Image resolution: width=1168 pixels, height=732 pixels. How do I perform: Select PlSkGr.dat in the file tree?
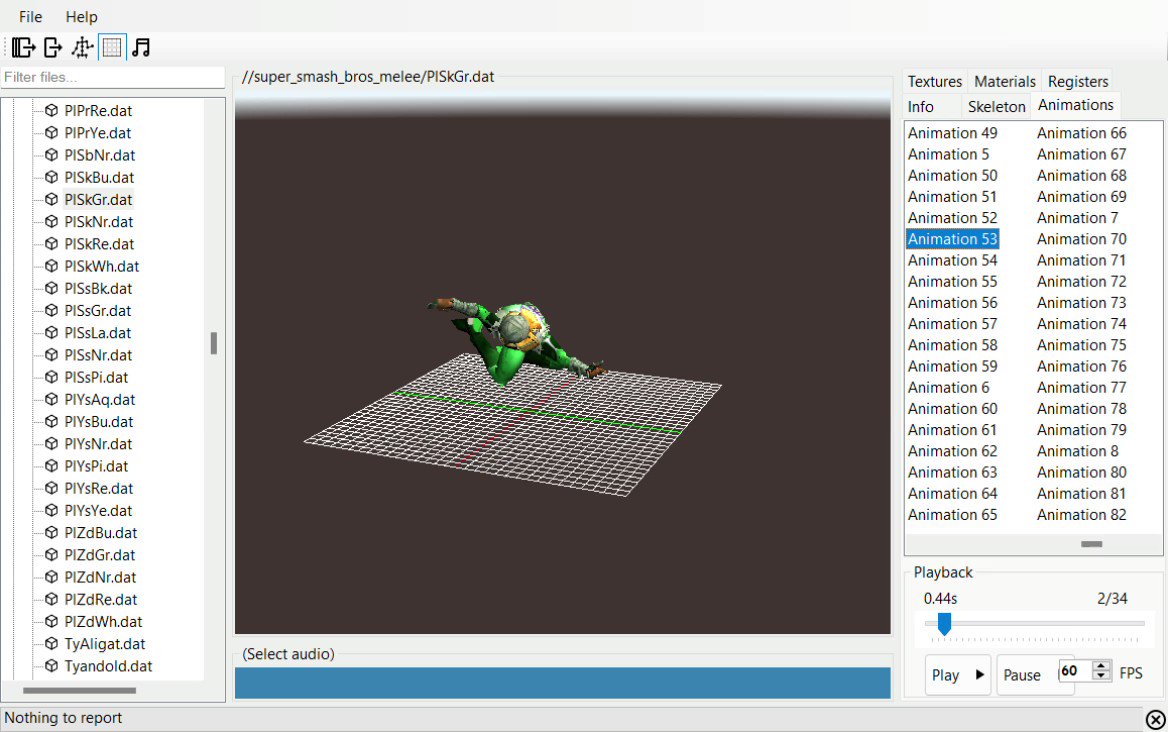tap(98, 200)
